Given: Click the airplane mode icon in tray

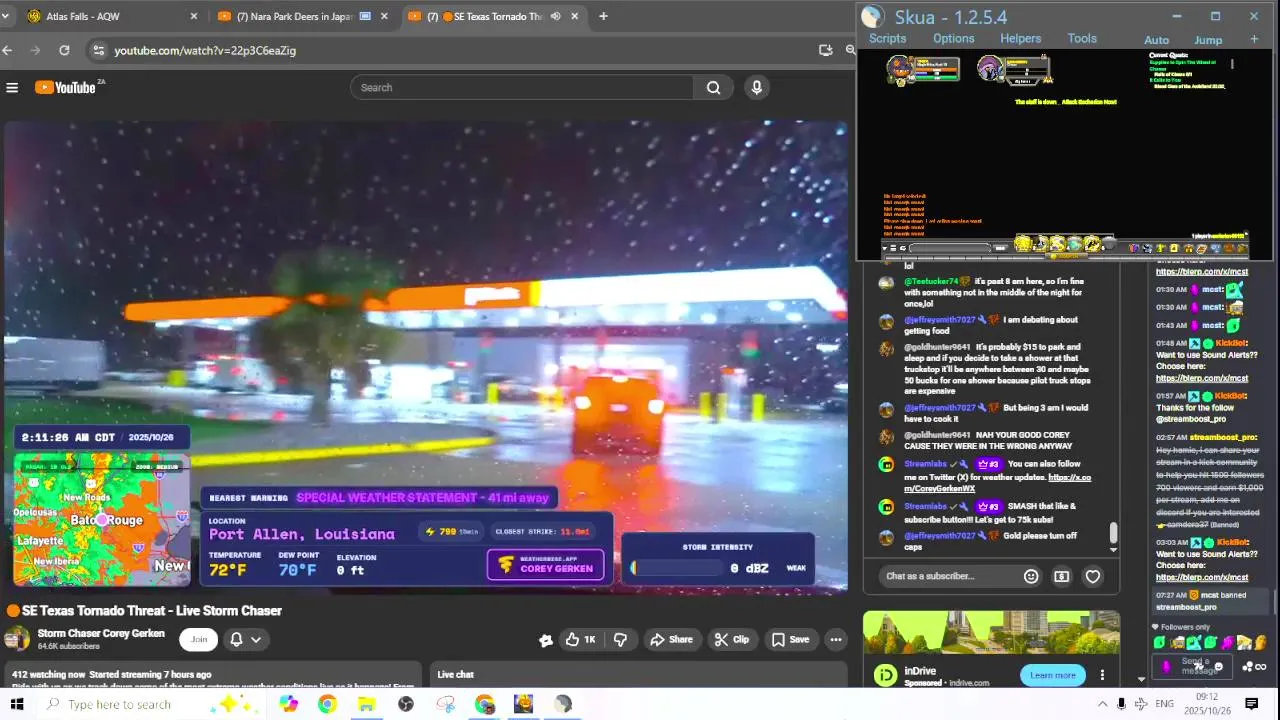Looking at the screenshot, I should (x=1141, y=704).
